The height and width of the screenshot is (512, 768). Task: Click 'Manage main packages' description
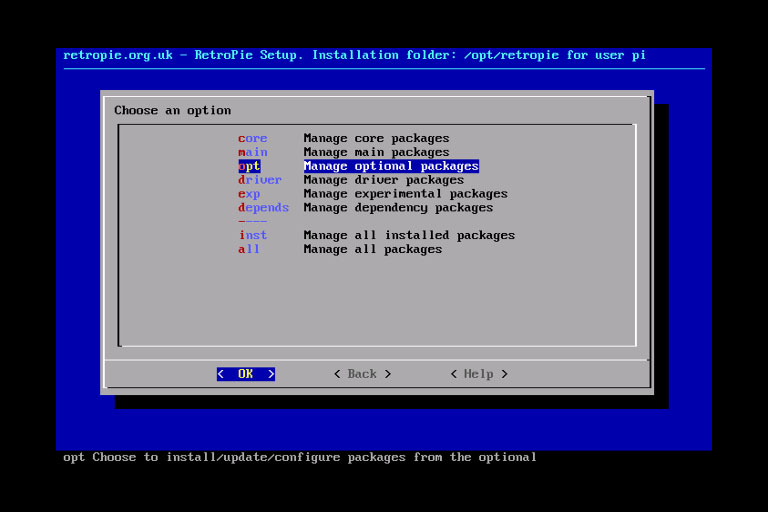[x=376, y=152]
